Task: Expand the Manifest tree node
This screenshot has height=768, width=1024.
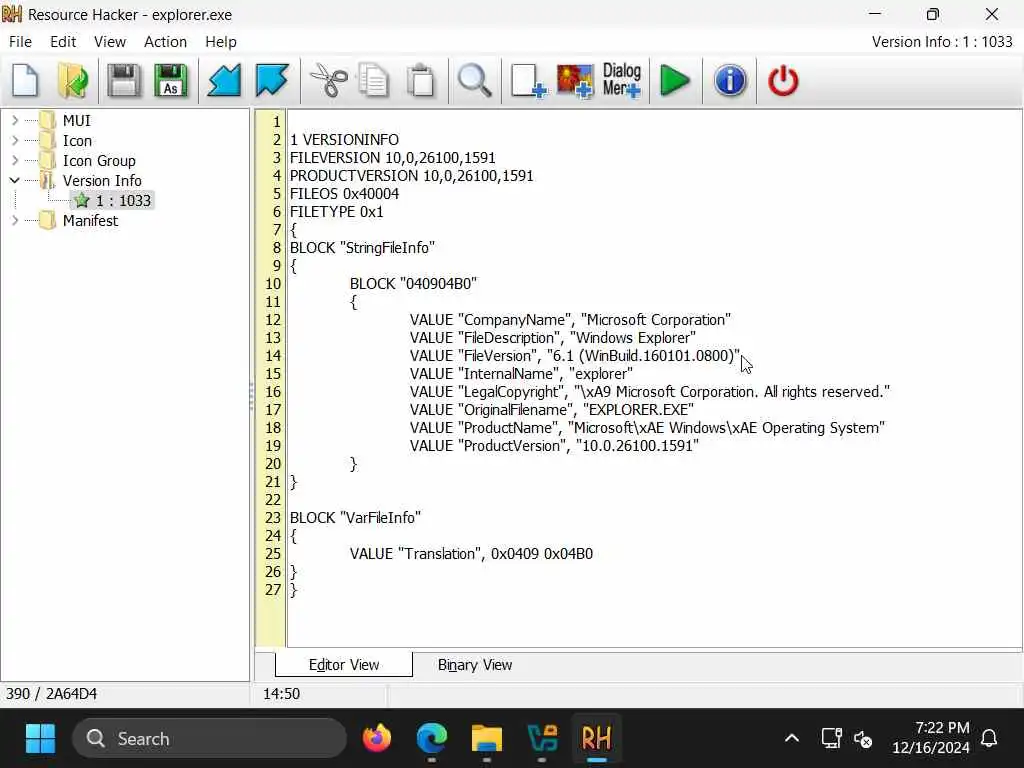Action: (x=15, y=221)
